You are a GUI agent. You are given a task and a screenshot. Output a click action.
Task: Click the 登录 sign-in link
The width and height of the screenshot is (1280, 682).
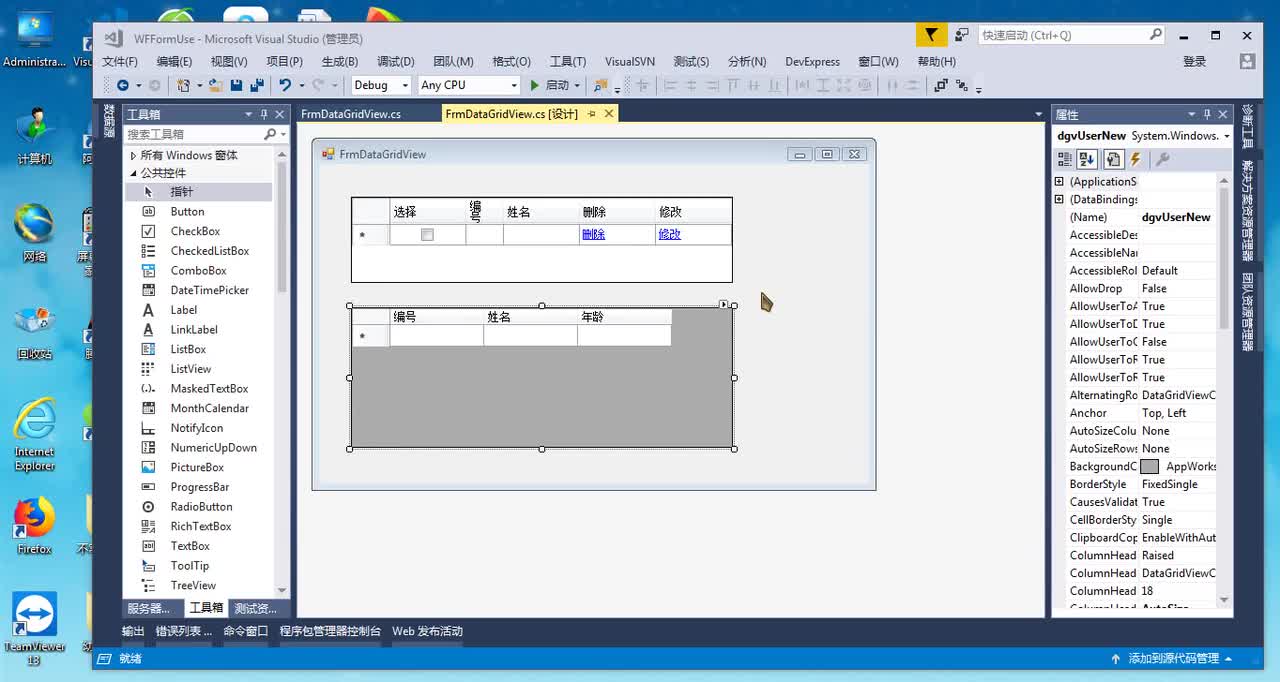(1195, 62)
